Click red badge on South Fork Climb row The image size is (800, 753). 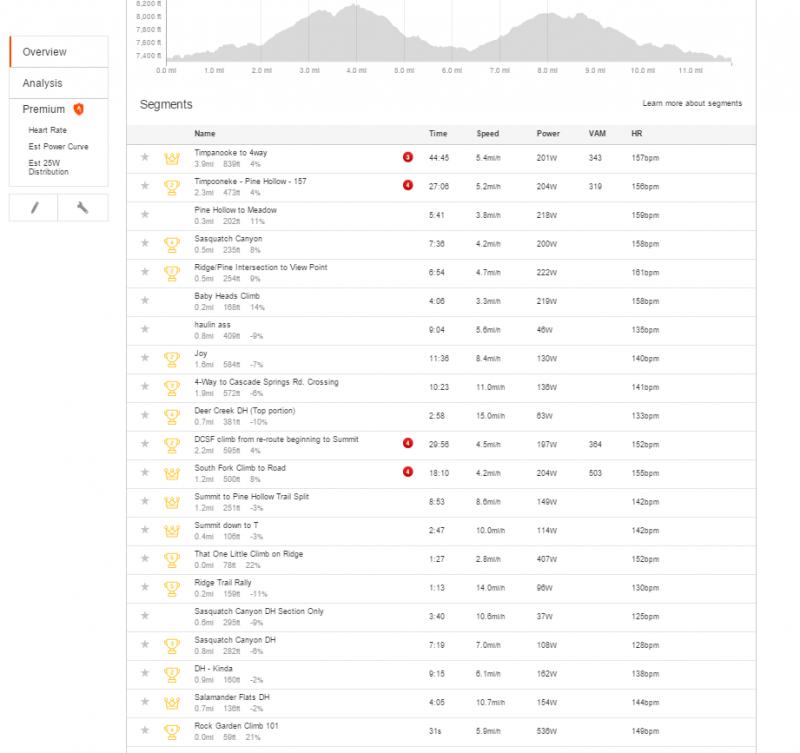[x=408, y=471]
